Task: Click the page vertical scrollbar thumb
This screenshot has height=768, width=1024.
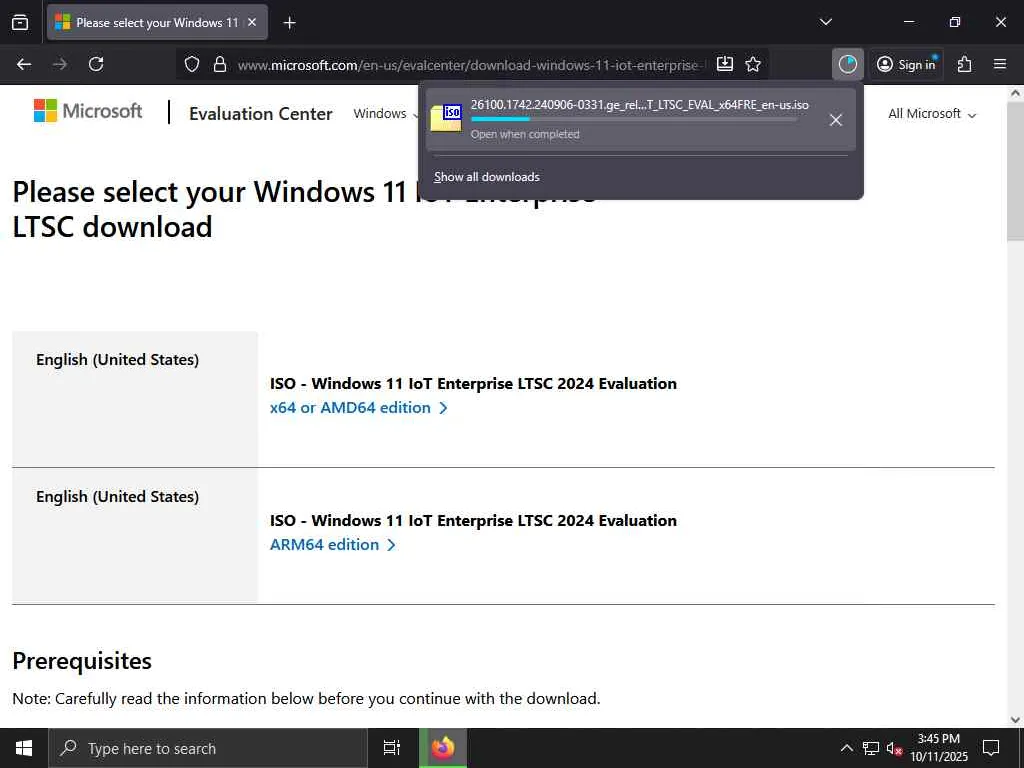Action: (1016, 170)
